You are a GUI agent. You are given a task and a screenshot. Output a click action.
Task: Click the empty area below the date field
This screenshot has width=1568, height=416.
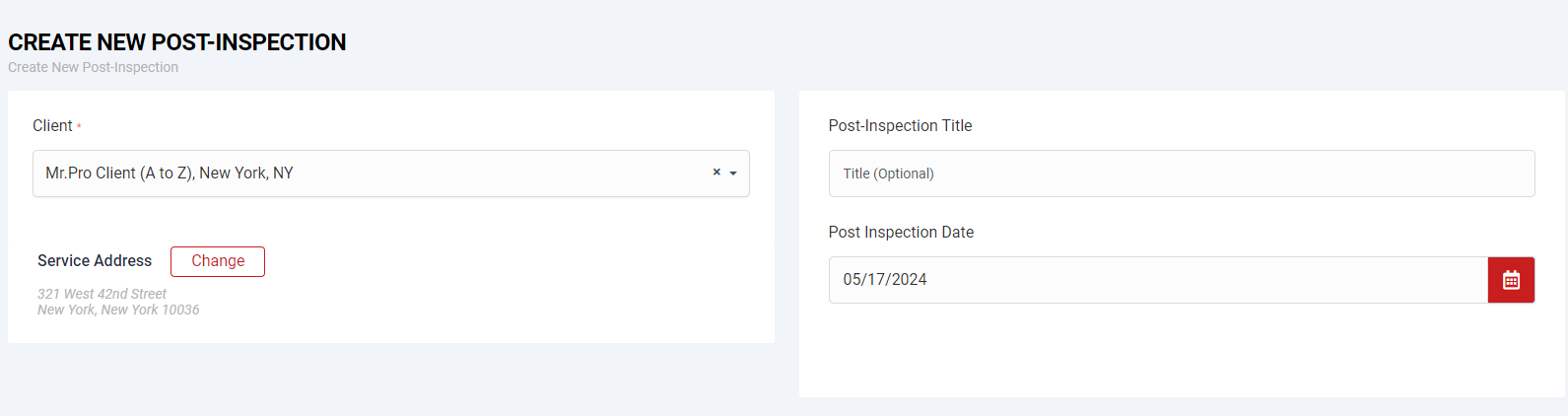[1181, 355]
